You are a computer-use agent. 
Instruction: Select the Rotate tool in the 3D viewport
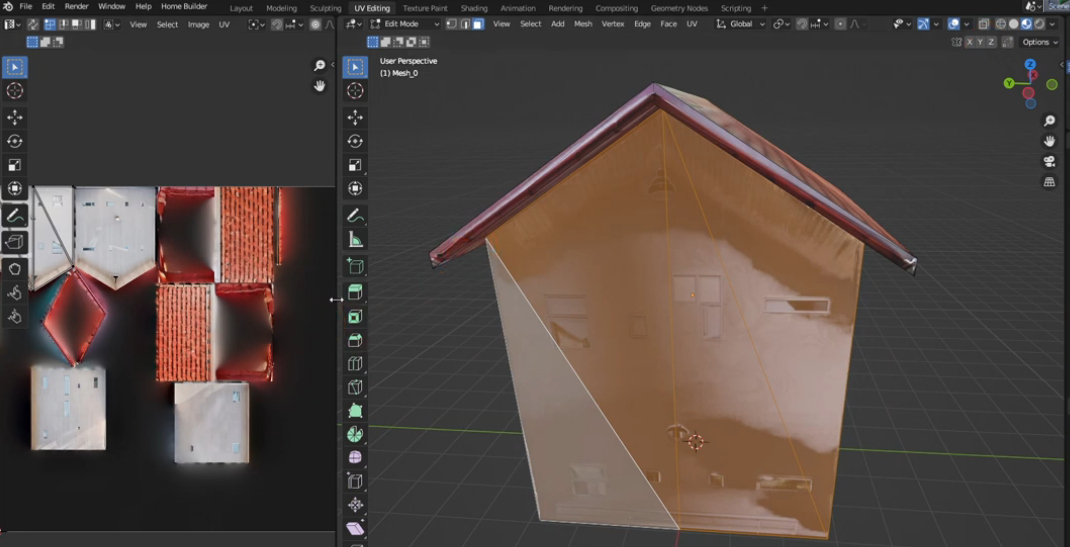pyautogui.click(x=355, y=141)
